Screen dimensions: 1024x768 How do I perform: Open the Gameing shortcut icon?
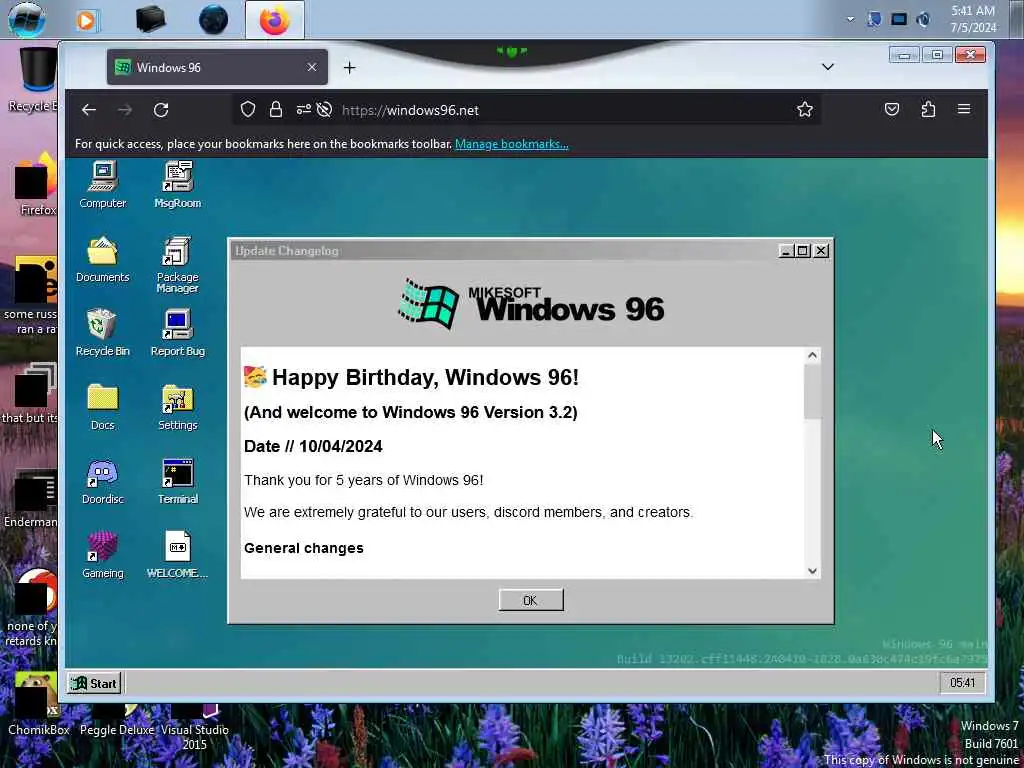coord(103,555)
